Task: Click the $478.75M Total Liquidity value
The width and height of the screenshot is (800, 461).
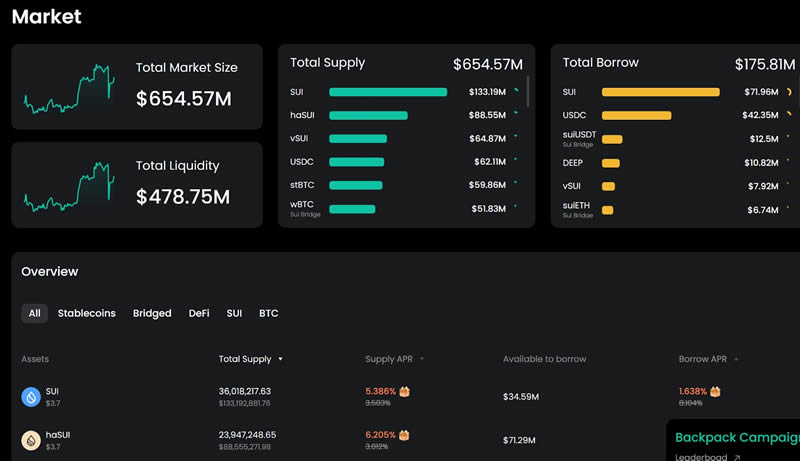Action: 183,197
